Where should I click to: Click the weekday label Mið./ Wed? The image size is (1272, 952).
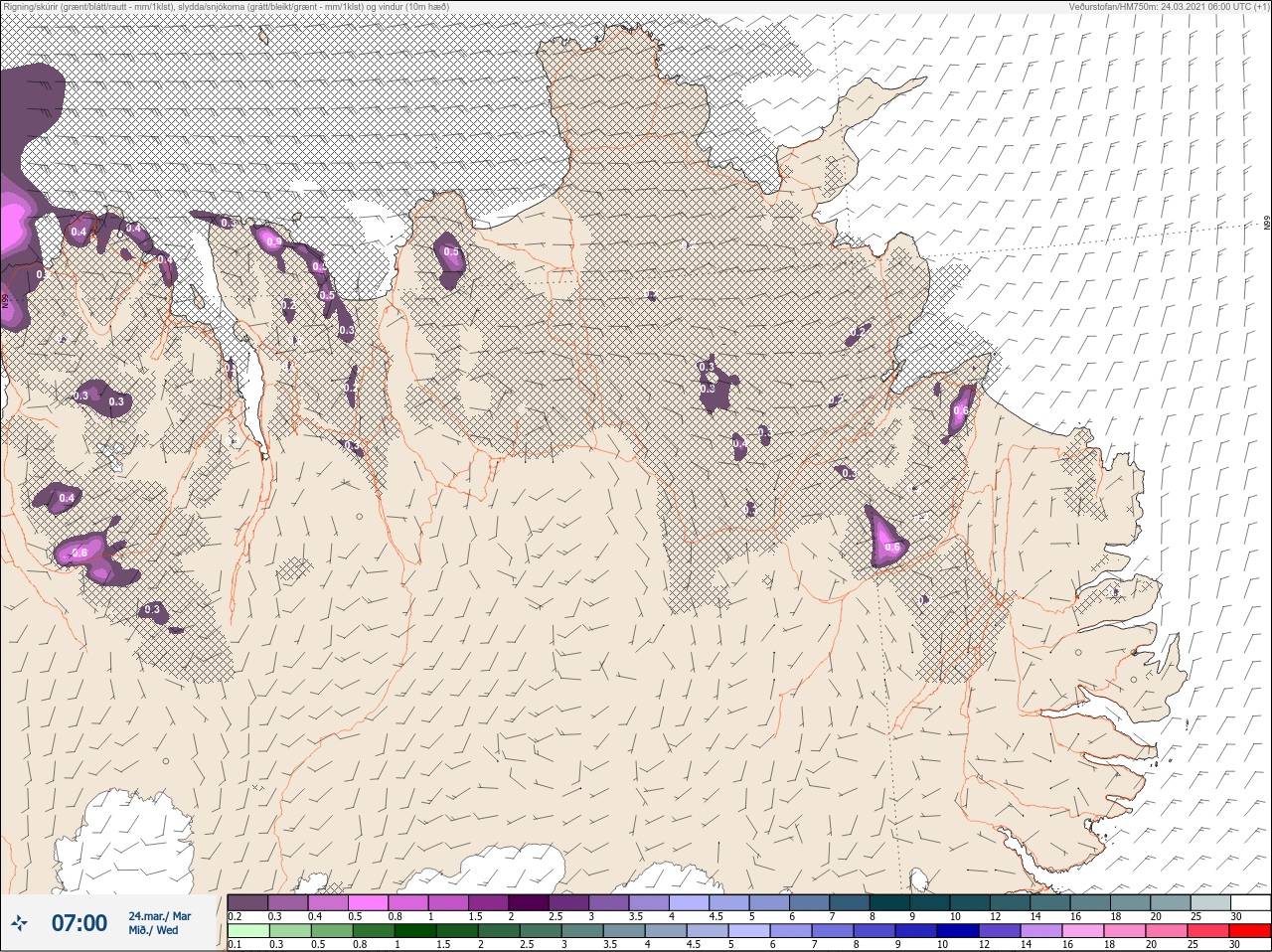153,930
